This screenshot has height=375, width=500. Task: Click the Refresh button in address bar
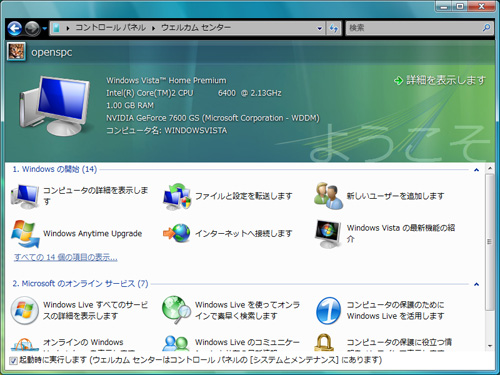[x=334, y=28]
